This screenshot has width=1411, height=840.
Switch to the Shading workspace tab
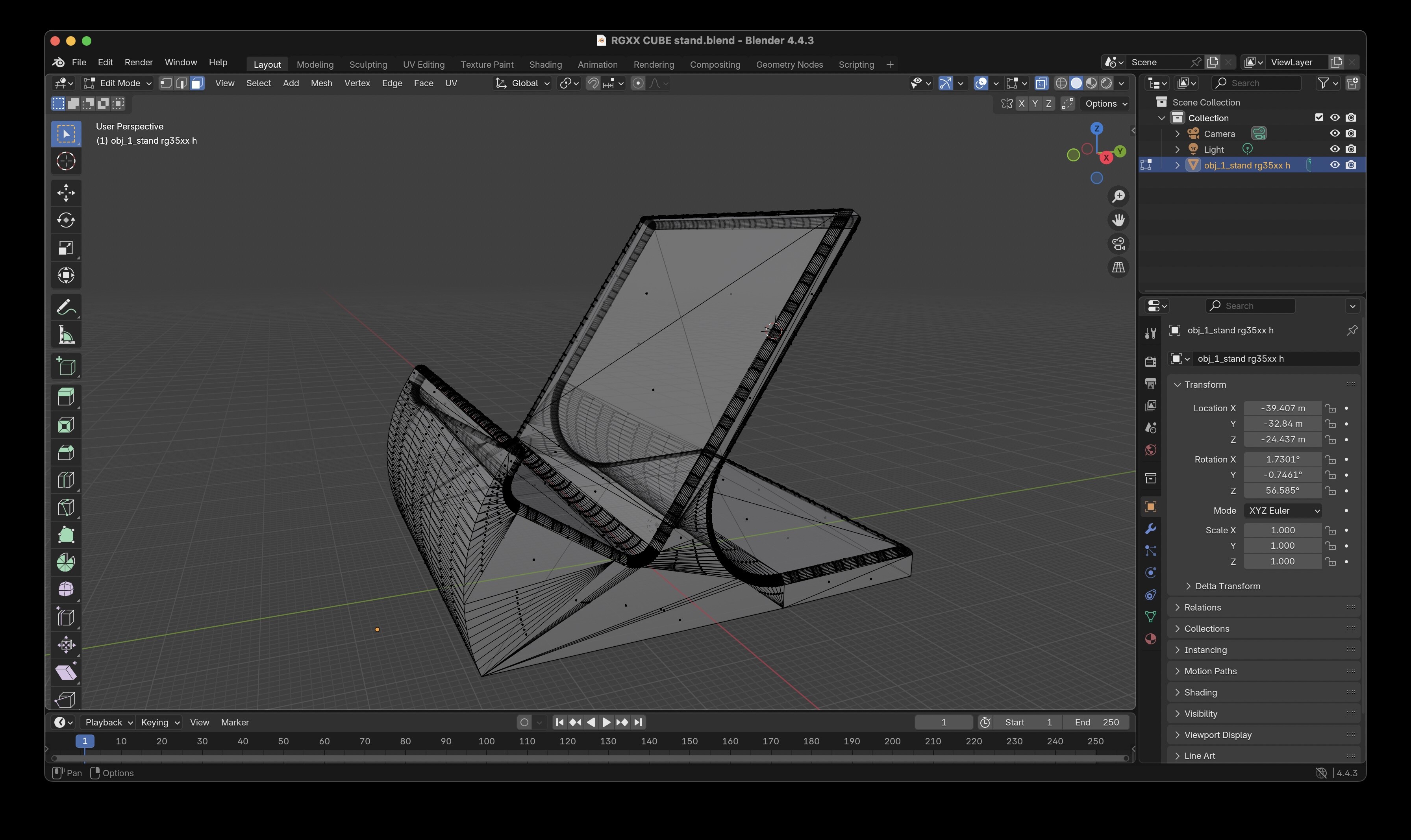pyautogui.click(x=545, y=65)
